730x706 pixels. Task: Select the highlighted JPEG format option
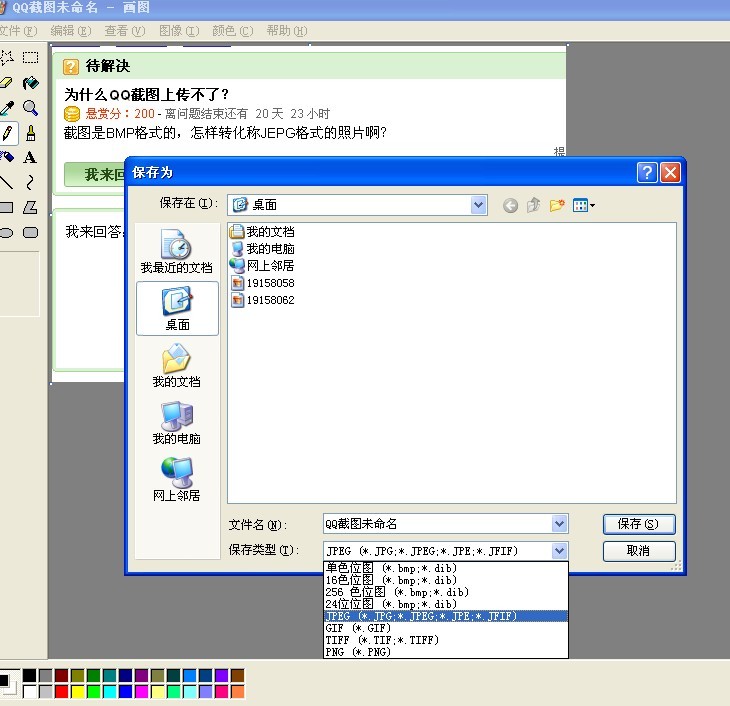tap(446, 616)
